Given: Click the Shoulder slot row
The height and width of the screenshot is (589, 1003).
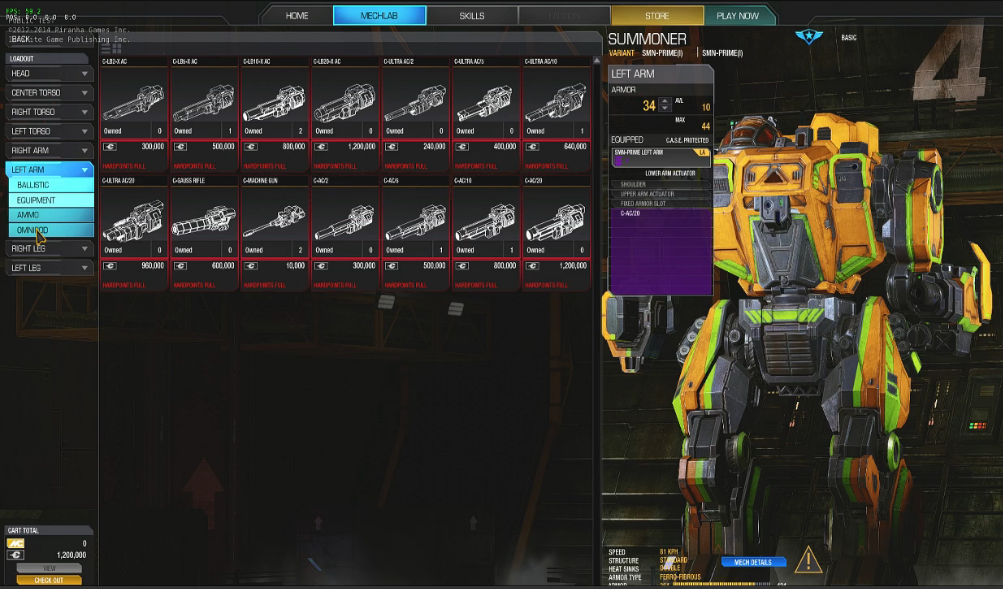Looking at the screenshot, I should [x=660, y=184].
